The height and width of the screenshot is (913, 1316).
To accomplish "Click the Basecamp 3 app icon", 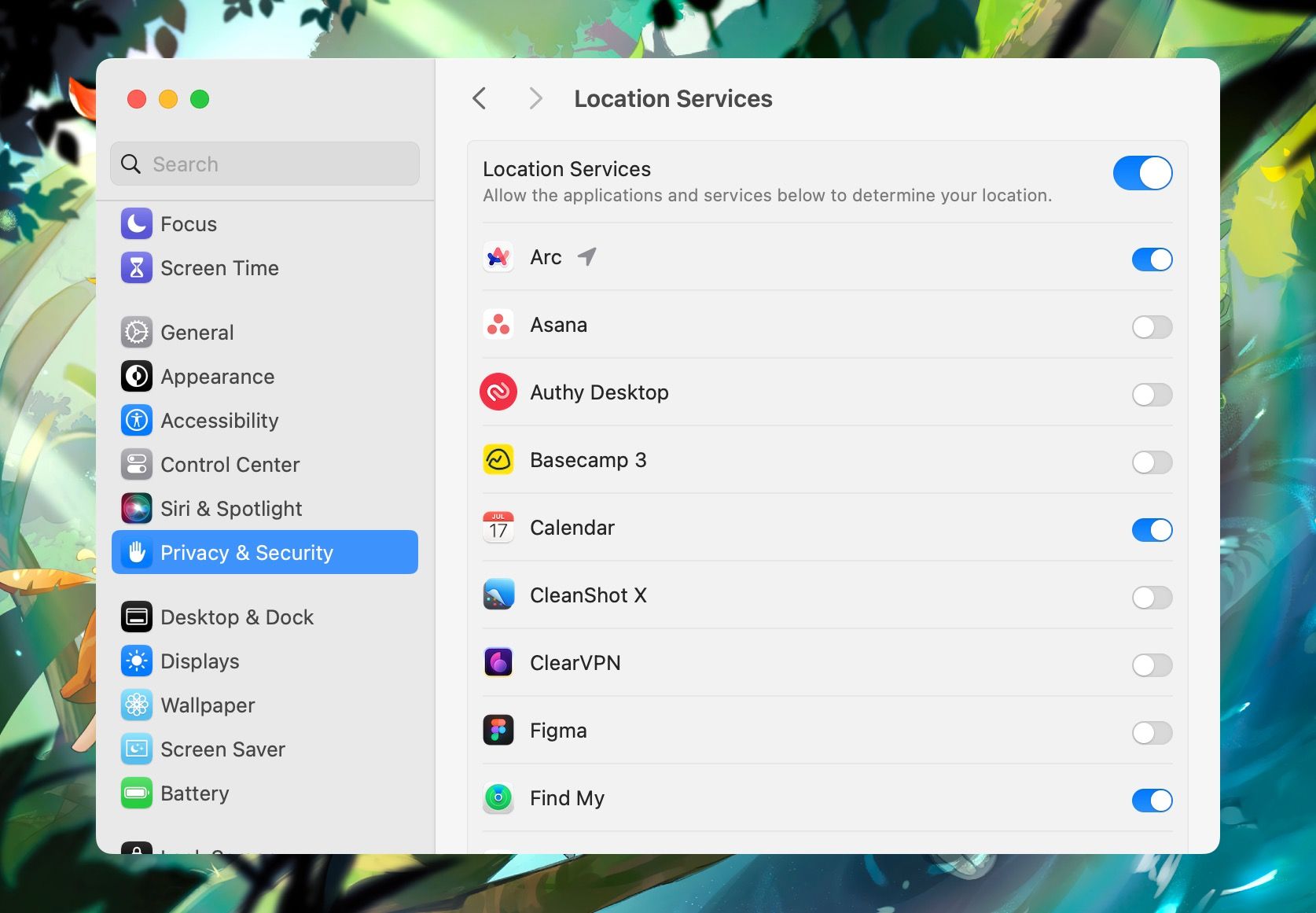I will [498, 459].
